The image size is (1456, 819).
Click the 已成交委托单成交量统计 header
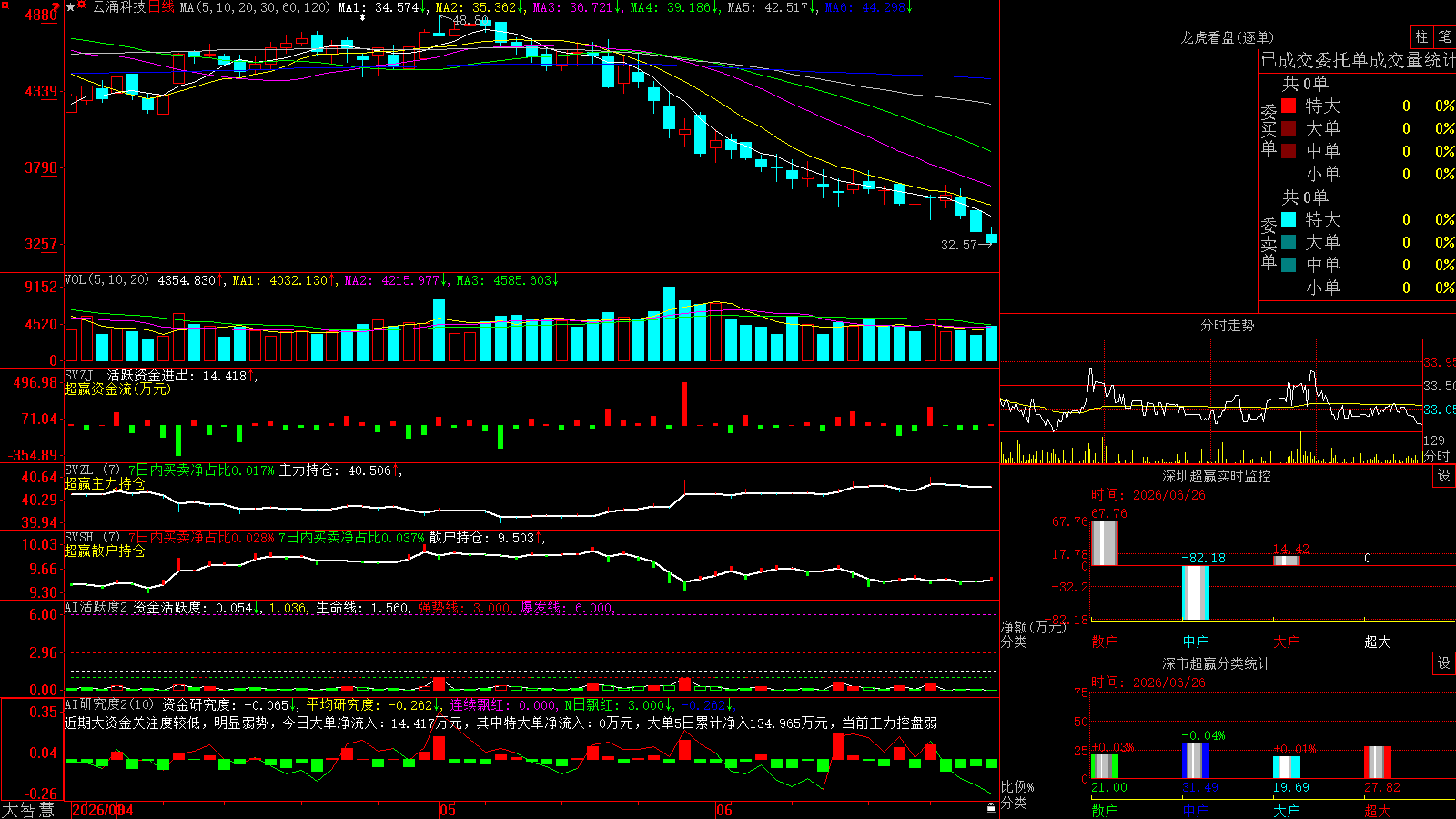pyautogui.click(x=1358, y=60)
